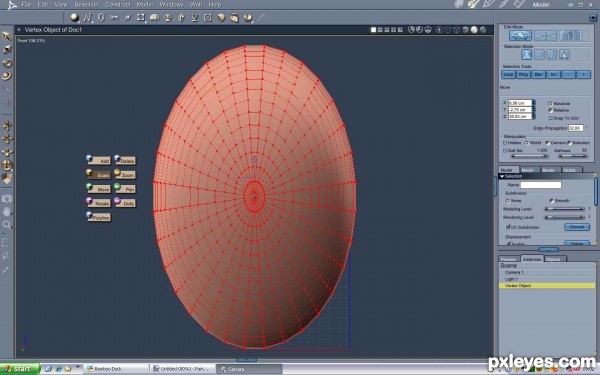Choose the last Selection Mode triangle icon
Screen dimensions: 600x375
[564, 55]
